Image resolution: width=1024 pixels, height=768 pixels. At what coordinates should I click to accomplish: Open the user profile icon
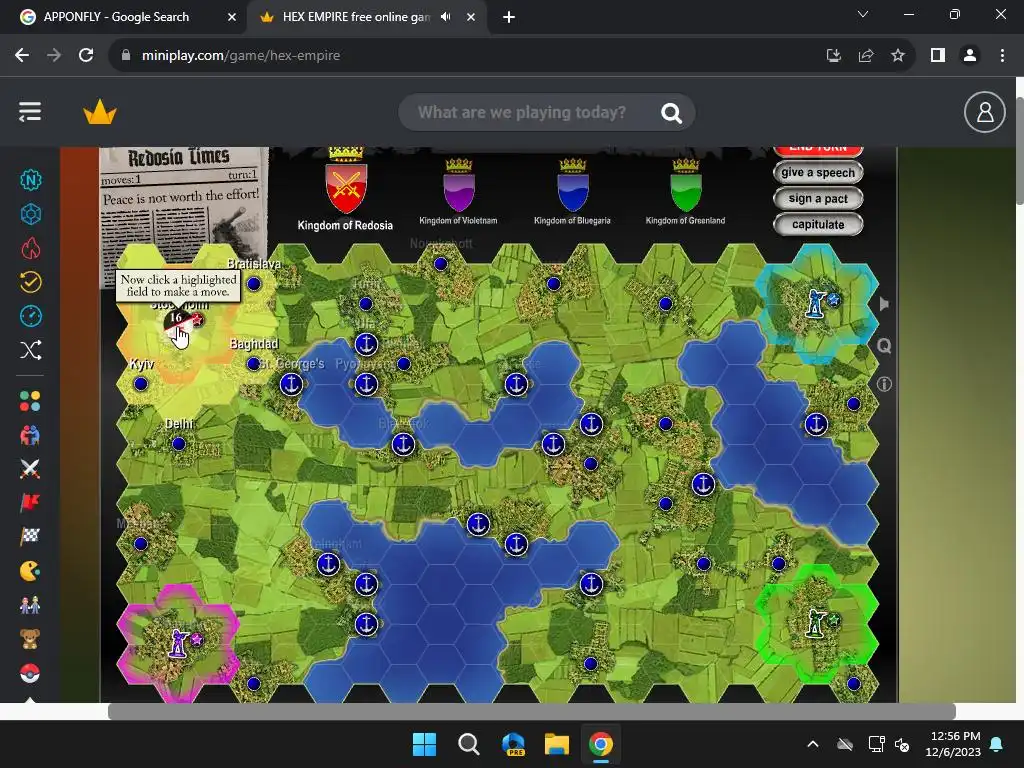coord(984,112)
